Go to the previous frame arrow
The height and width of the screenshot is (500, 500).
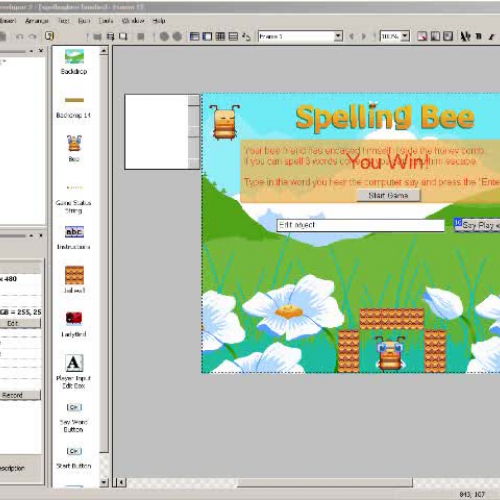click(351, 36)
